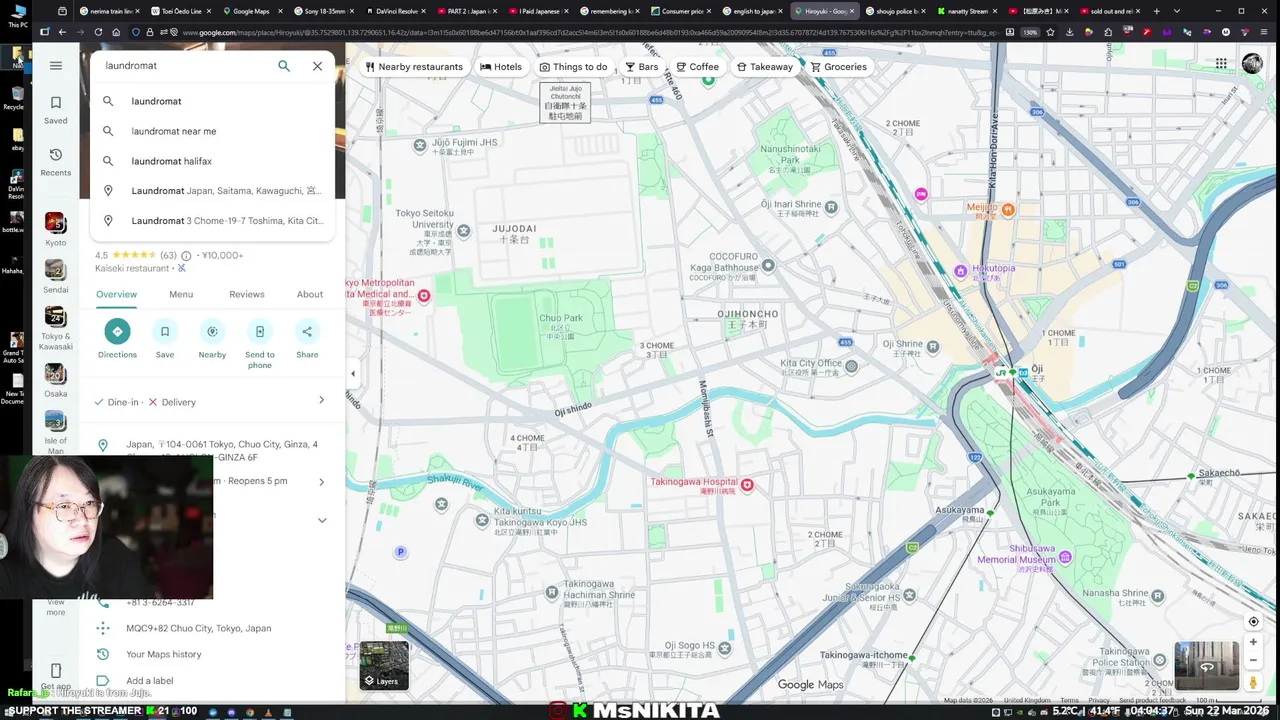Screen dimensions: 1280x720
Task: Clear the laundromat search text
Action: click(x=317, y=66)
